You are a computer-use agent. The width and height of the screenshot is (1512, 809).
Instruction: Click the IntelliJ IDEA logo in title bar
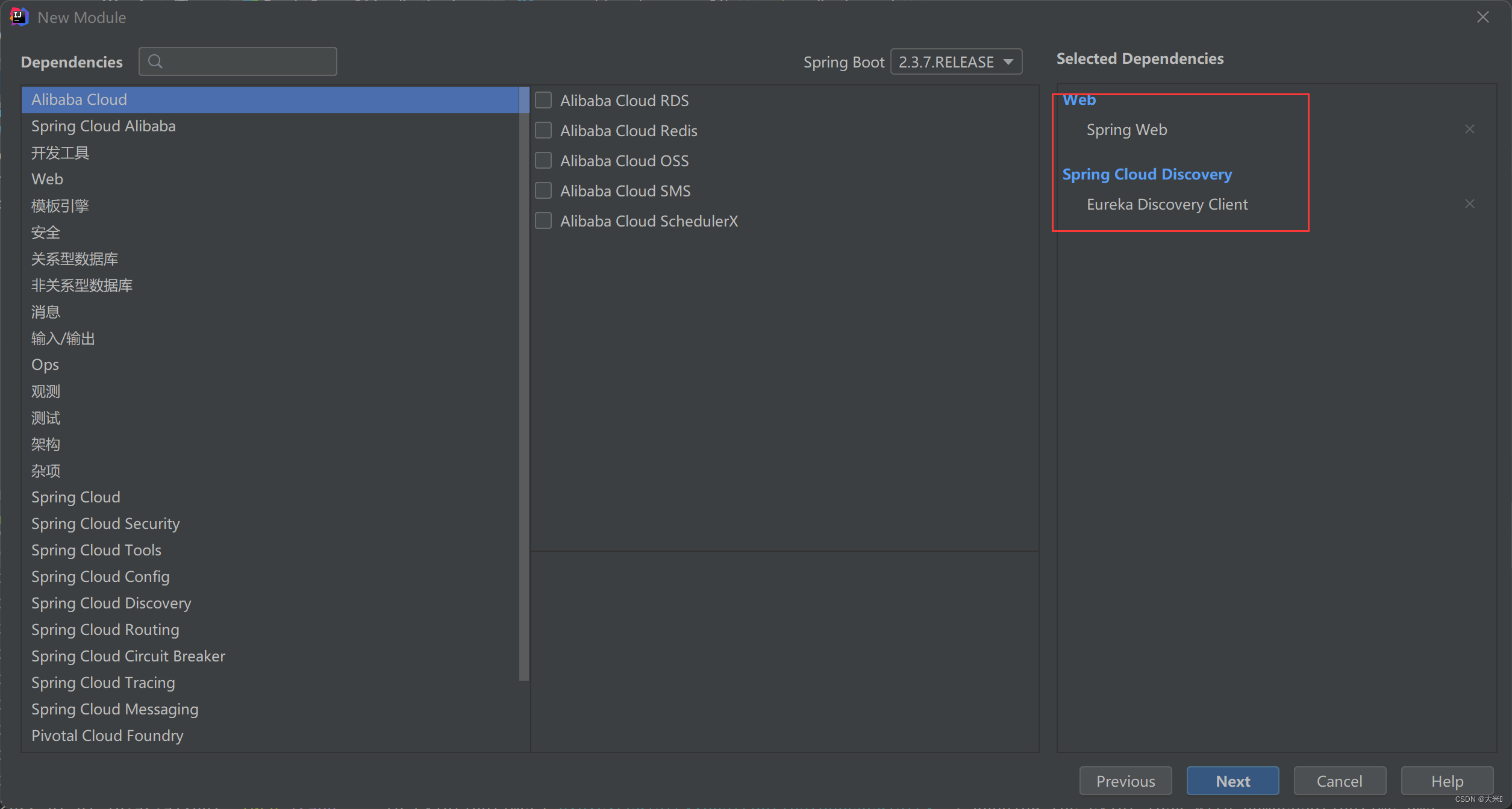point(19,17)
